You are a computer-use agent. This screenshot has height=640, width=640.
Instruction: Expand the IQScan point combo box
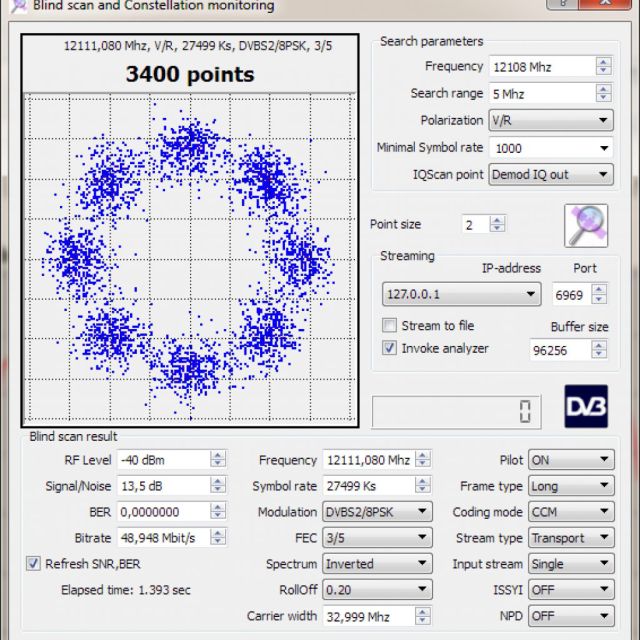pyautogui.click(x=550, y=175)
